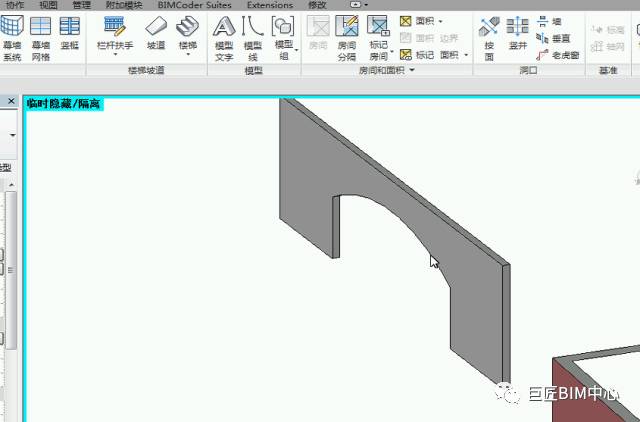The image size is (640, 422).
Task: Expand the Tag Room (标记房间) dropdown arrow
Action: click(x=391, y=51)
